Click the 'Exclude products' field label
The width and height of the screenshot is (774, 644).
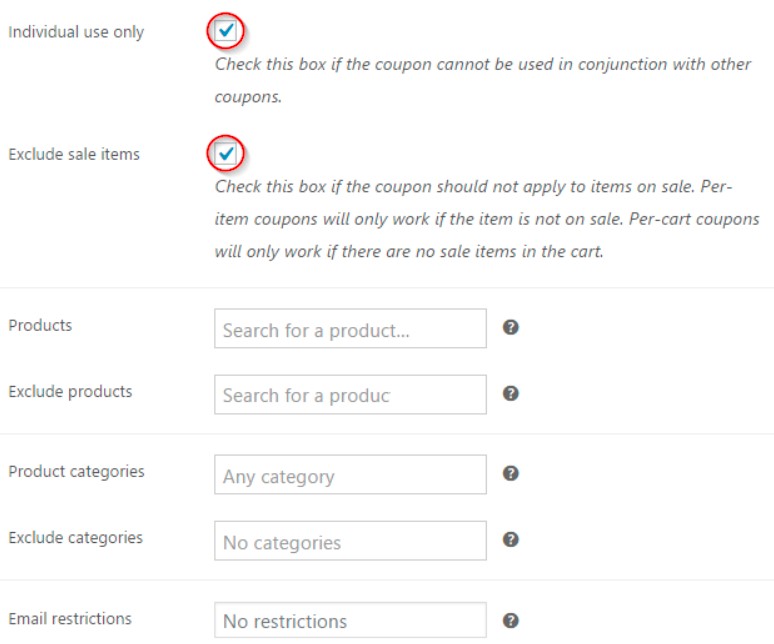click(x=70, y=391)
